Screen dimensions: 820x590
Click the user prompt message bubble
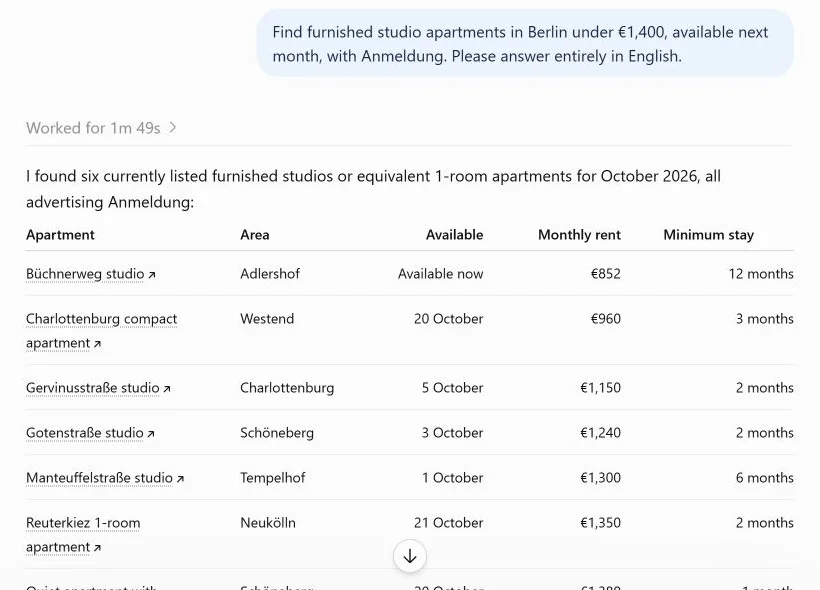pyautogui.click(x=525, y=44)
